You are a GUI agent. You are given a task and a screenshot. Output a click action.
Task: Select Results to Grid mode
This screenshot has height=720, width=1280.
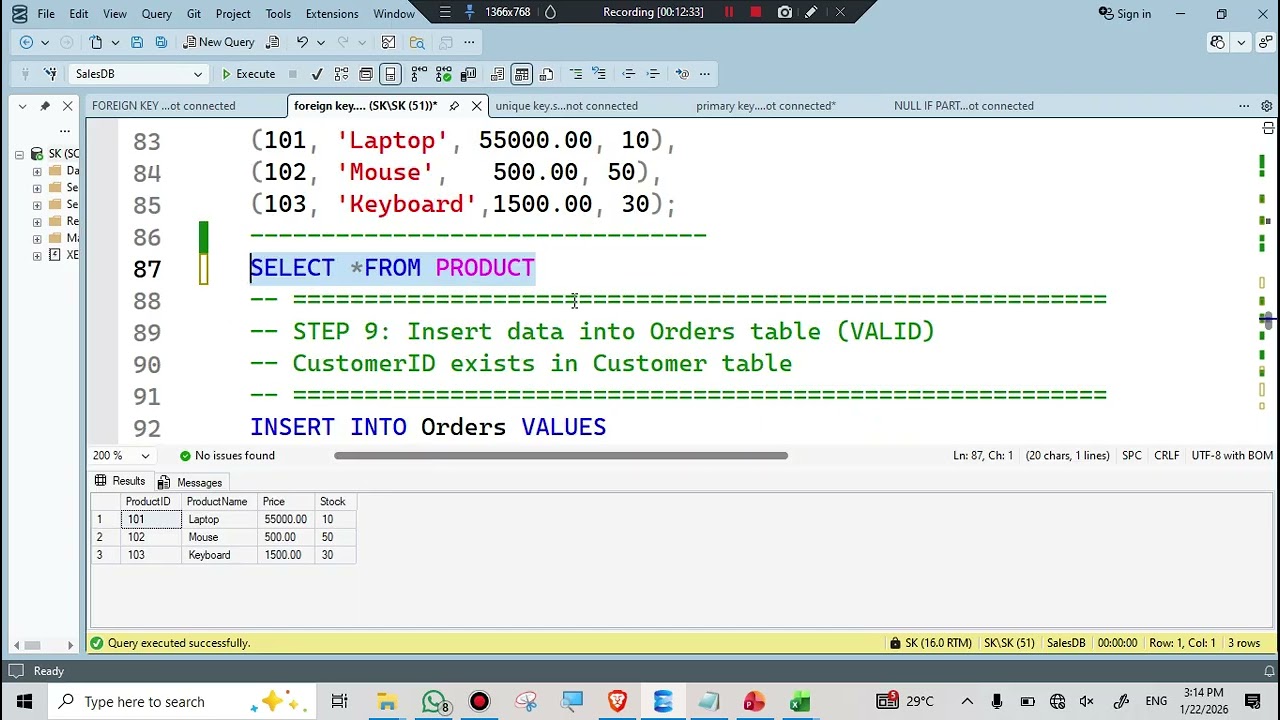click(x=522, y=74)
